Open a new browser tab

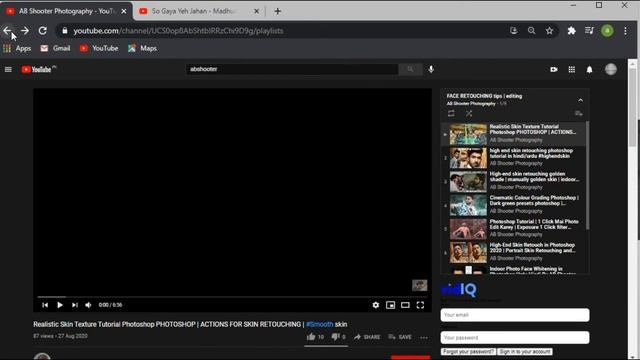click(x=278, y=11)
